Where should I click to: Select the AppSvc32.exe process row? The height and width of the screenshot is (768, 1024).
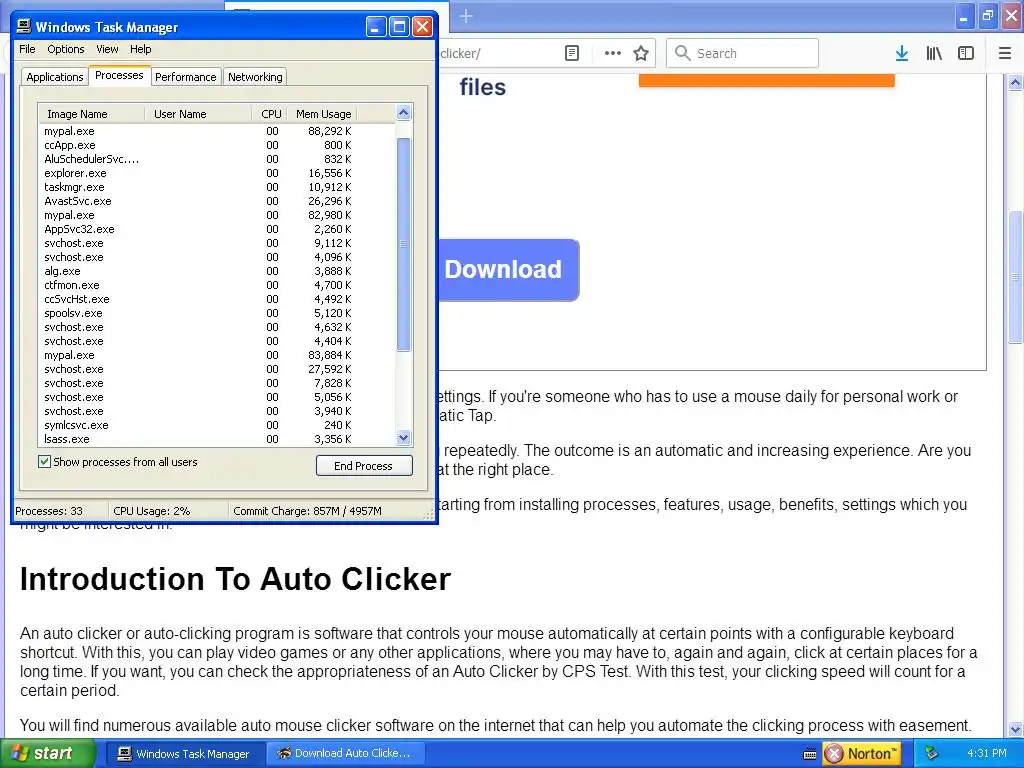[x=217, y=229]
